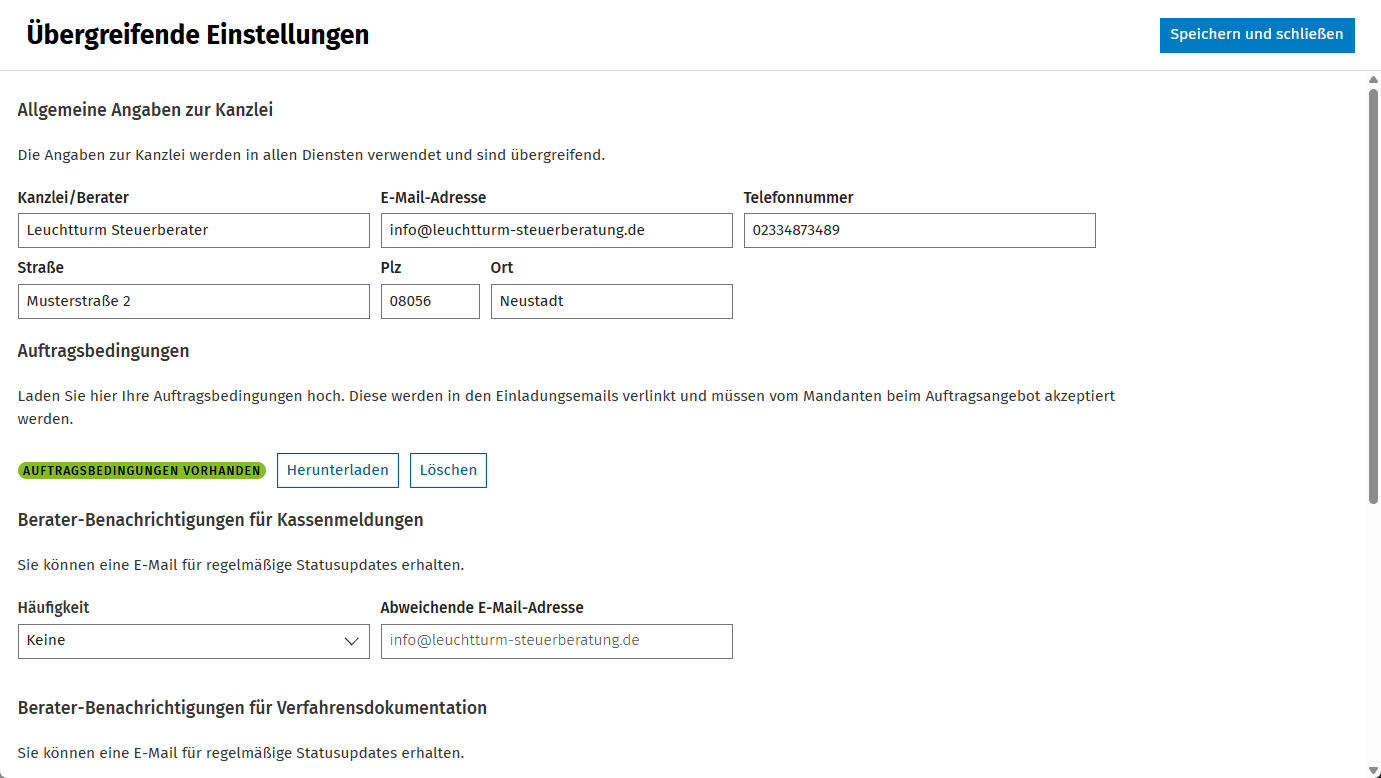Viewport: 1381px width, 778px height.
Task: Click the Berater-Benachrichtigungen für Verfahrensdokumentation heading
Action: (253, 708)
